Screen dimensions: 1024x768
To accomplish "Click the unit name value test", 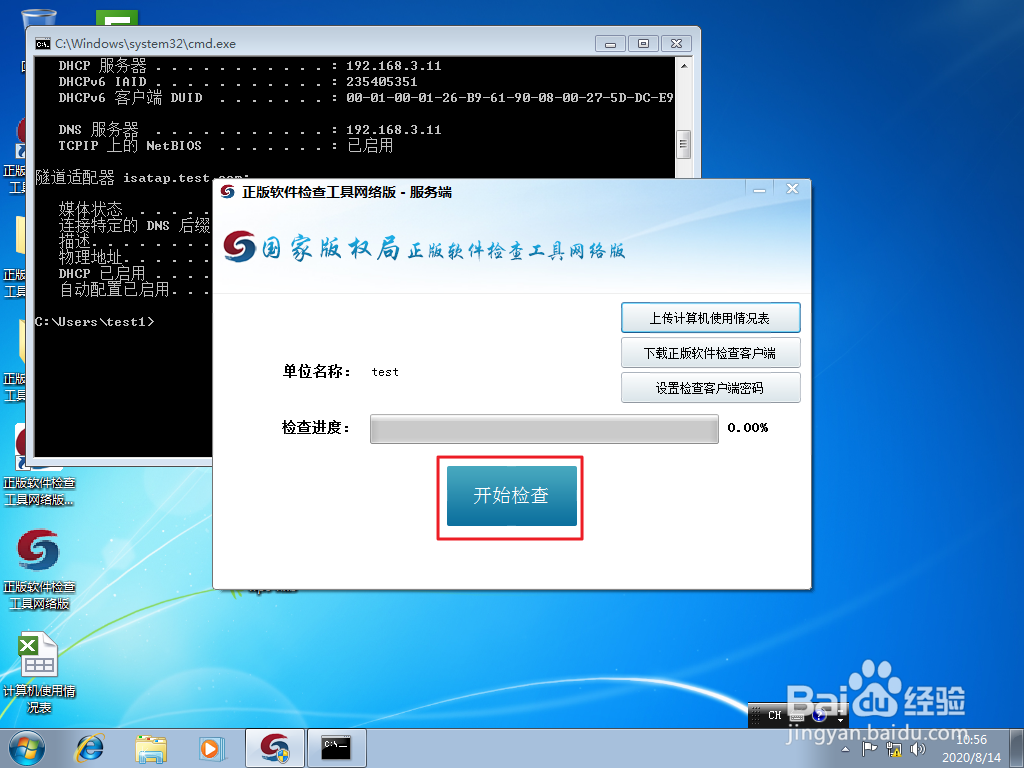I will pyautogui.click(x=385, y=372).
